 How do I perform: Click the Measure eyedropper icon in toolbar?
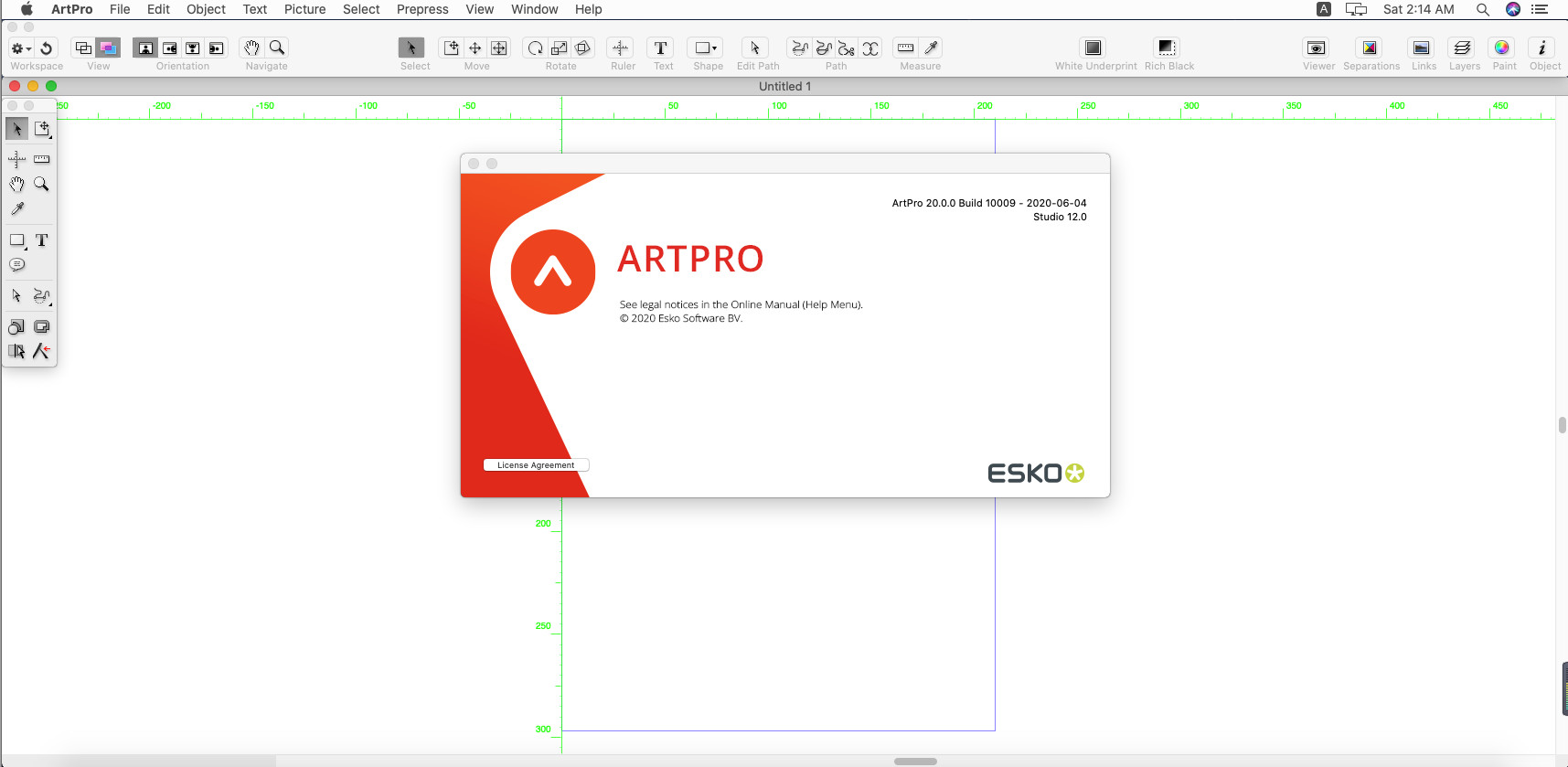(x=931, y=48)
